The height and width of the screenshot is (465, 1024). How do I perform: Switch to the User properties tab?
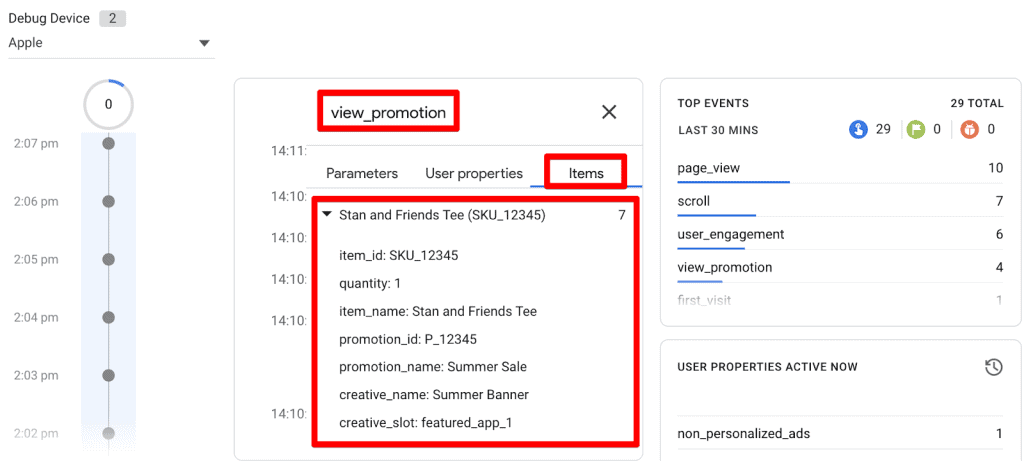coord(474,174)
